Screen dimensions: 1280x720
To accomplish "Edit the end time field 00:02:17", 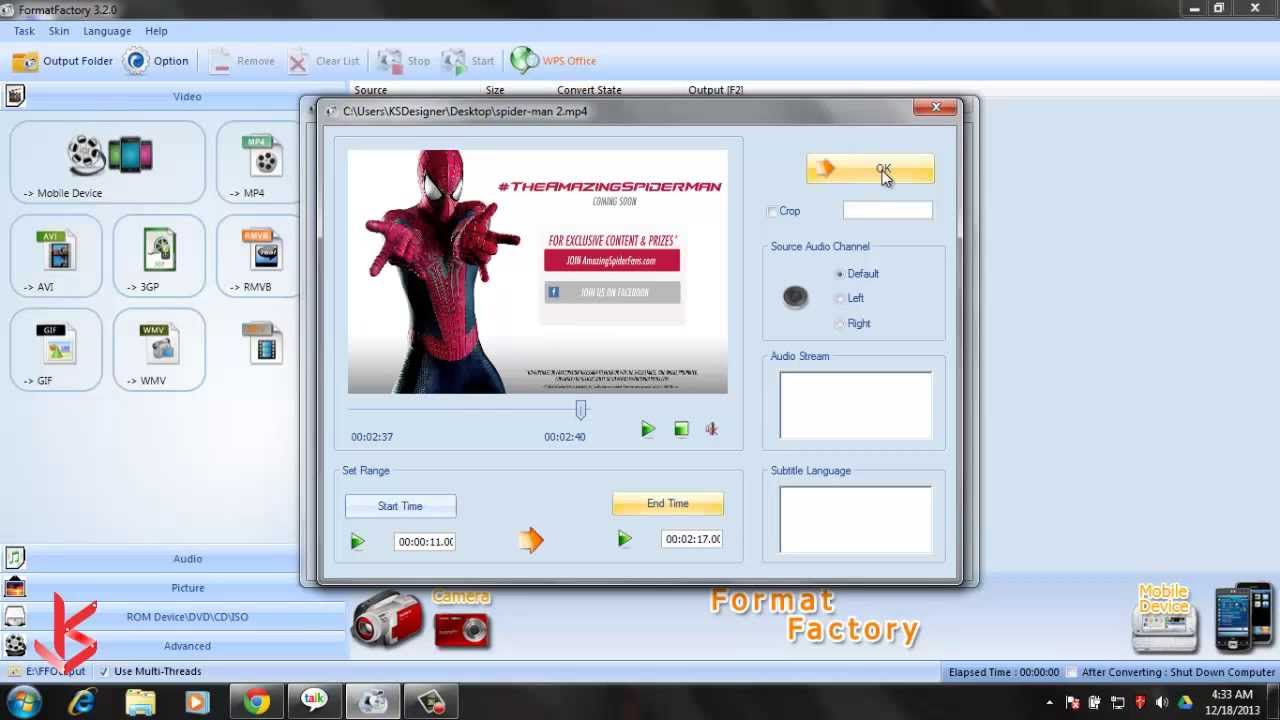I will tap(692, 539).
